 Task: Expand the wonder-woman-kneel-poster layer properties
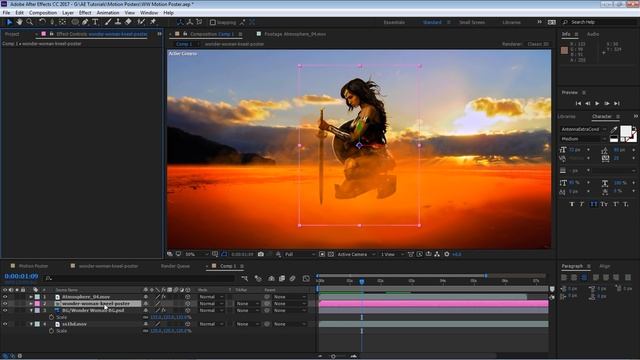pos(31,304)
